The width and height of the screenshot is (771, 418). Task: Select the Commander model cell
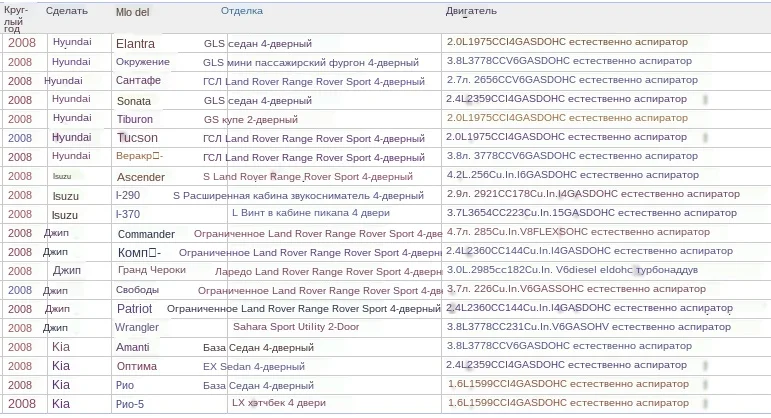click(146, 234)
